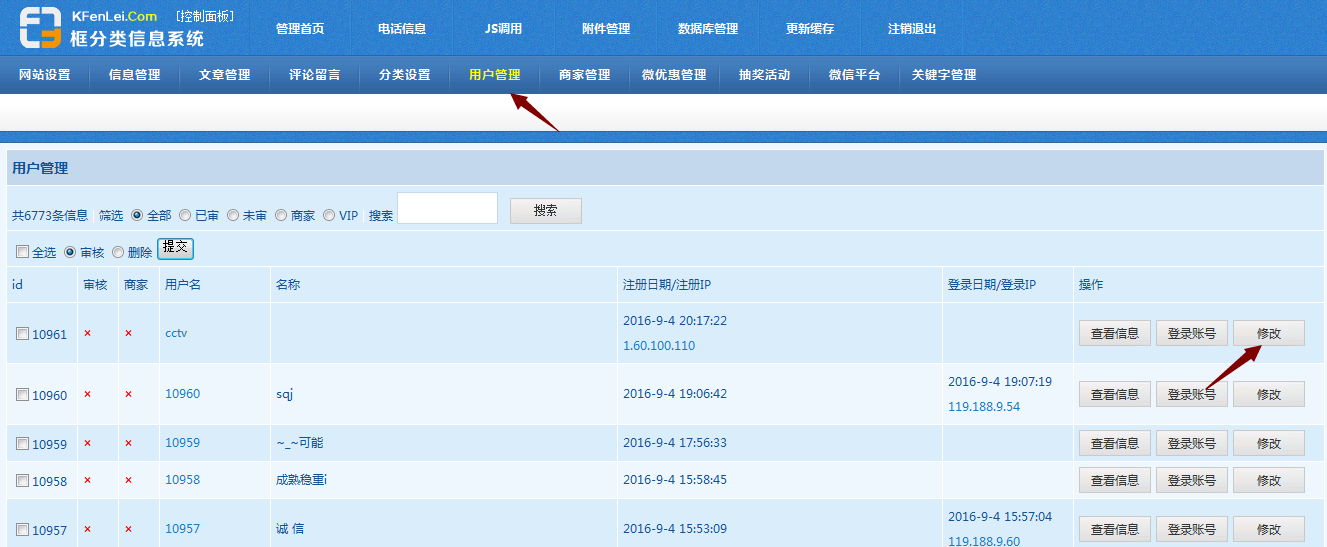Open the 用户管理 menu tab

point(494,75)
